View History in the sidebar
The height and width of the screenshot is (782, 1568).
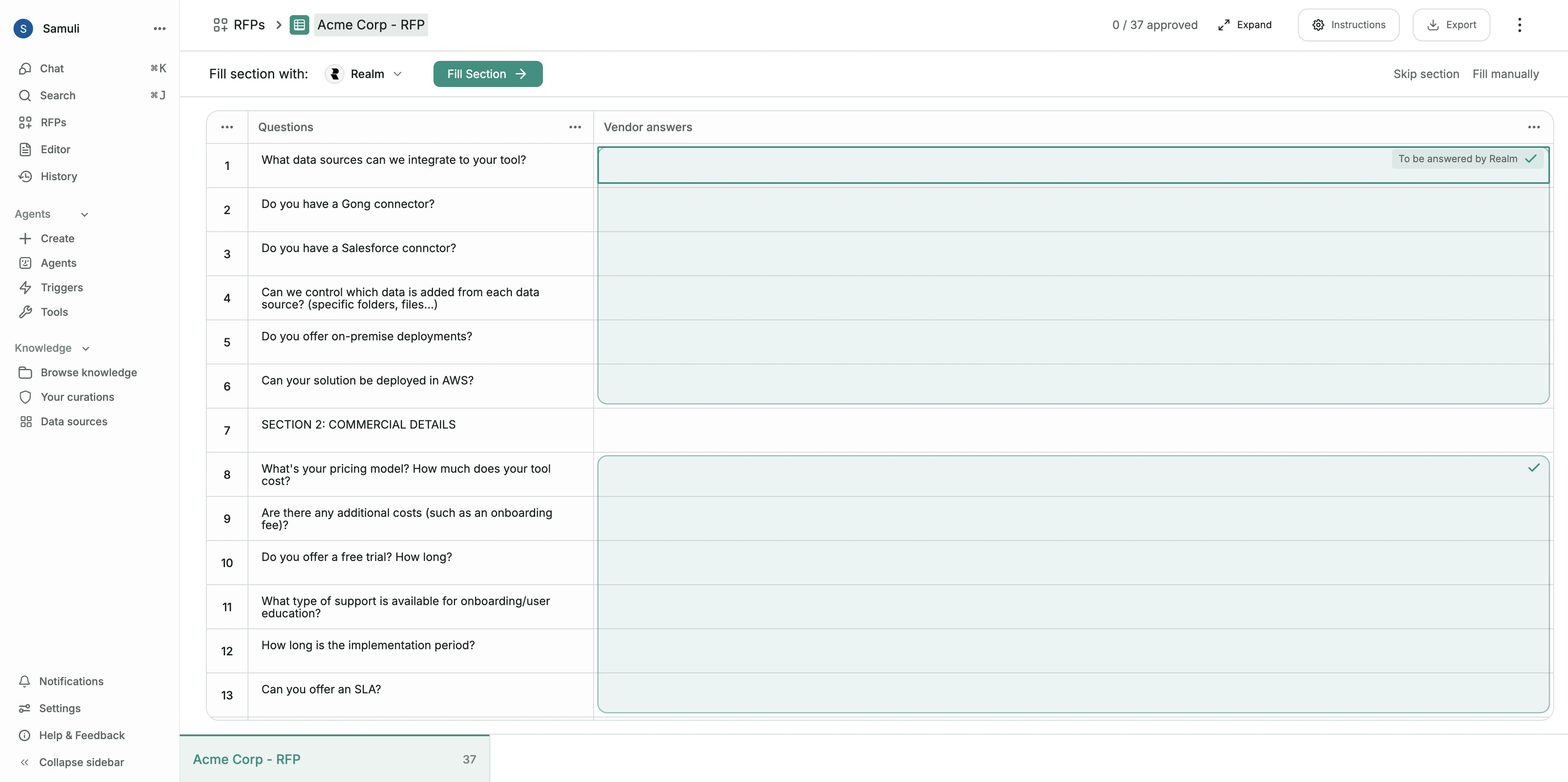click(x=58, y=176)
